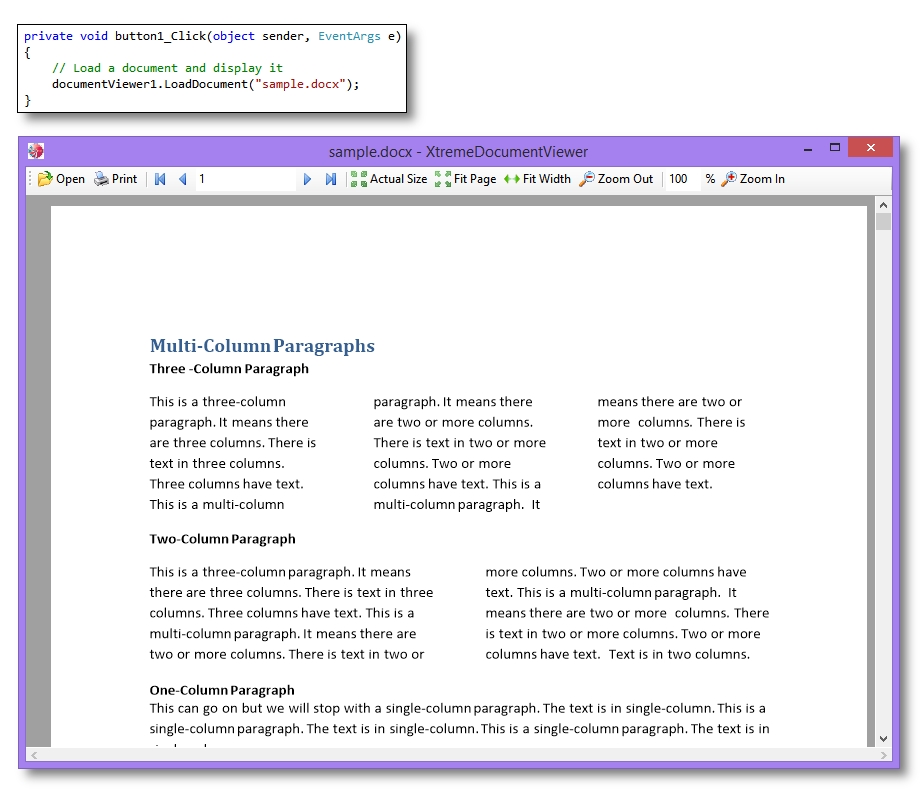Click the Print label in the toolbar

click(x=124, y=179)
